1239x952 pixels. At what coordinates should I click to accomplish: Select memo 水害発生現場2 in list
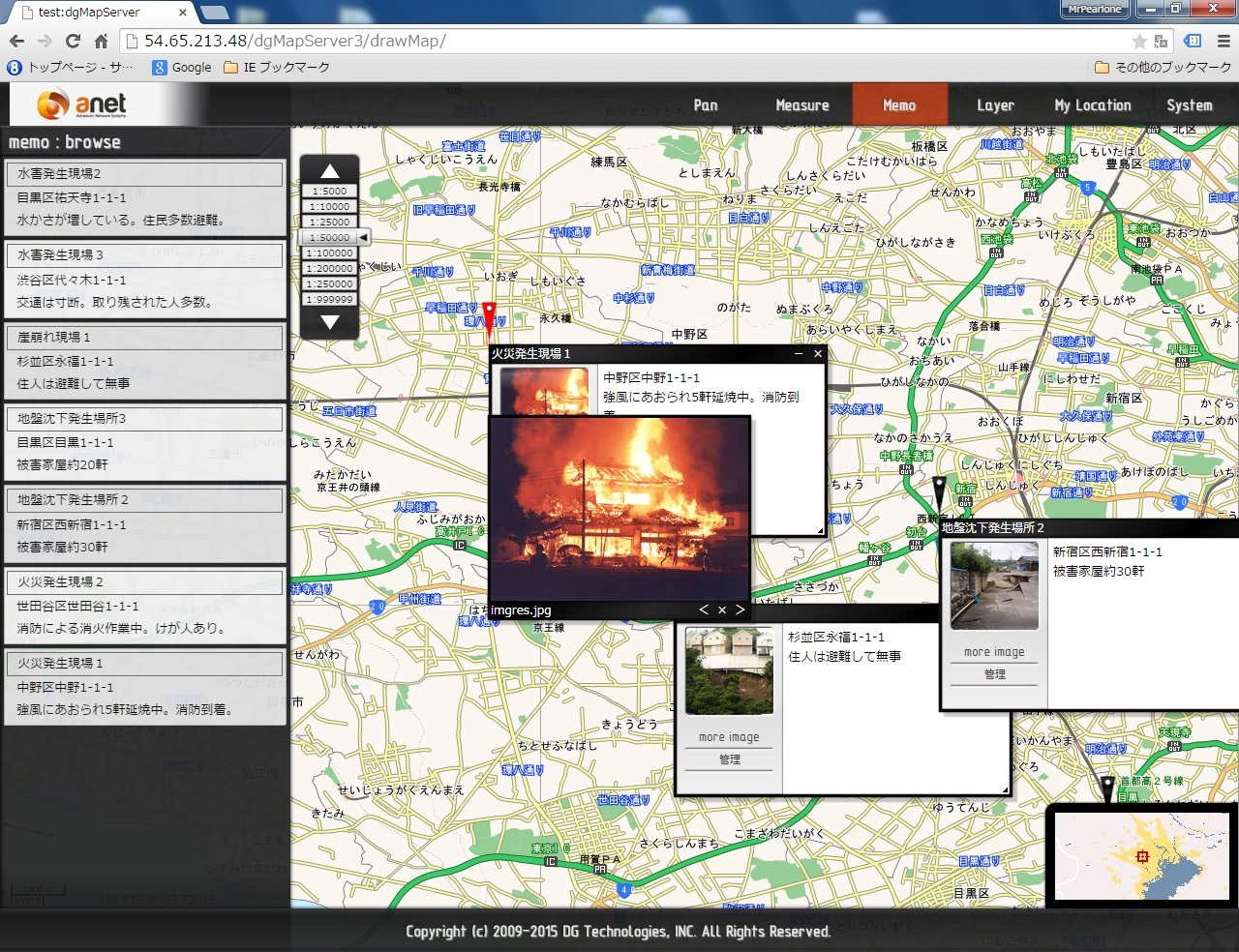(x=145, y=197)
